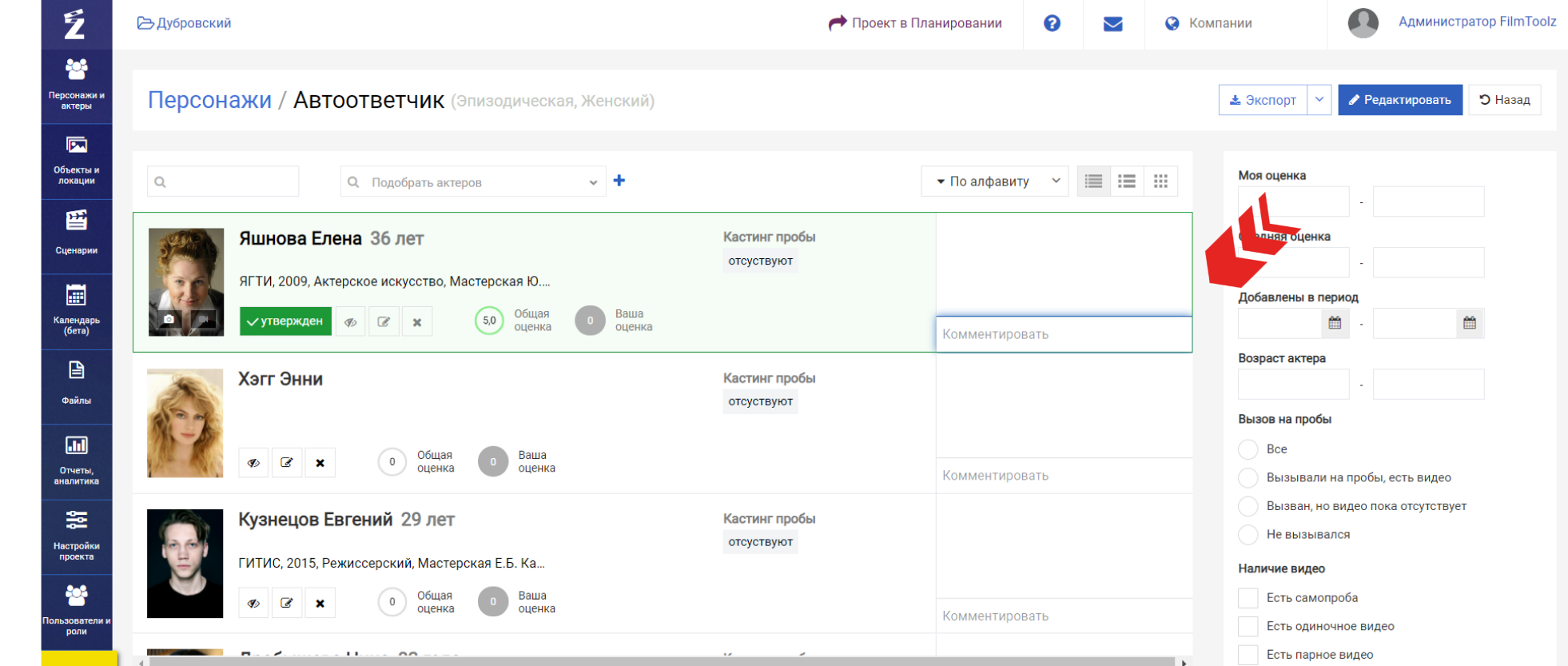Comment on Яшнова Елена in Комментировать field
The width and height of the screenshot is (1568, 666).
(x=1064, y=334)
